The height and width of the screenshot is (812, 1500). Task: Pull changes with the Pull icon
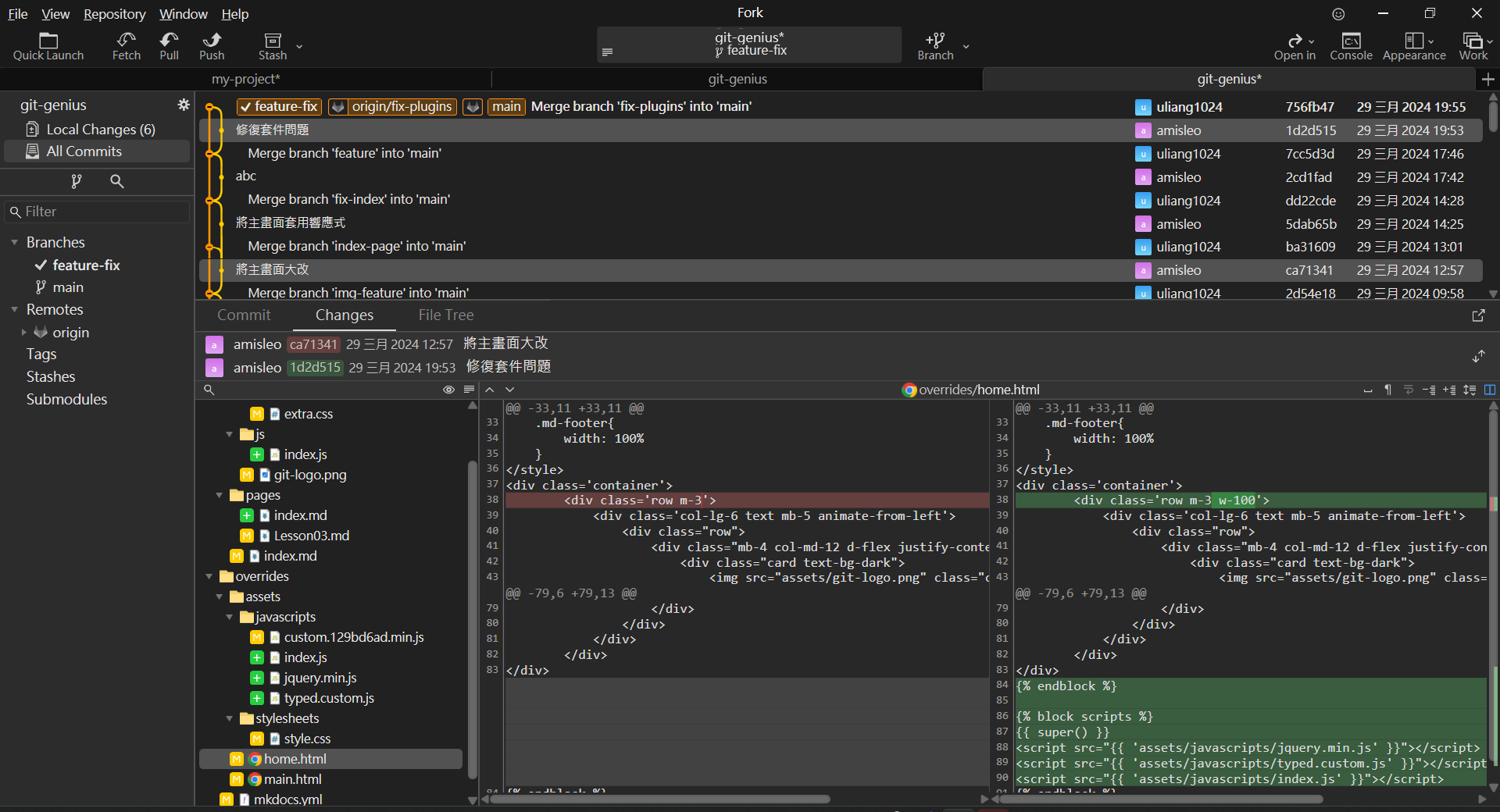coord(169,46)
